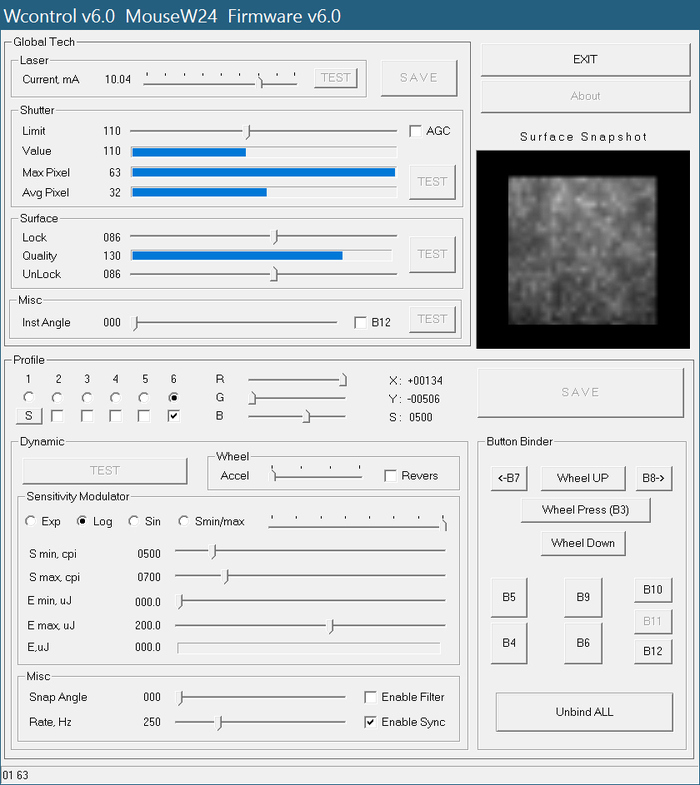Toggle the B12 checkbox in Misc

click(x=361, y=322)
